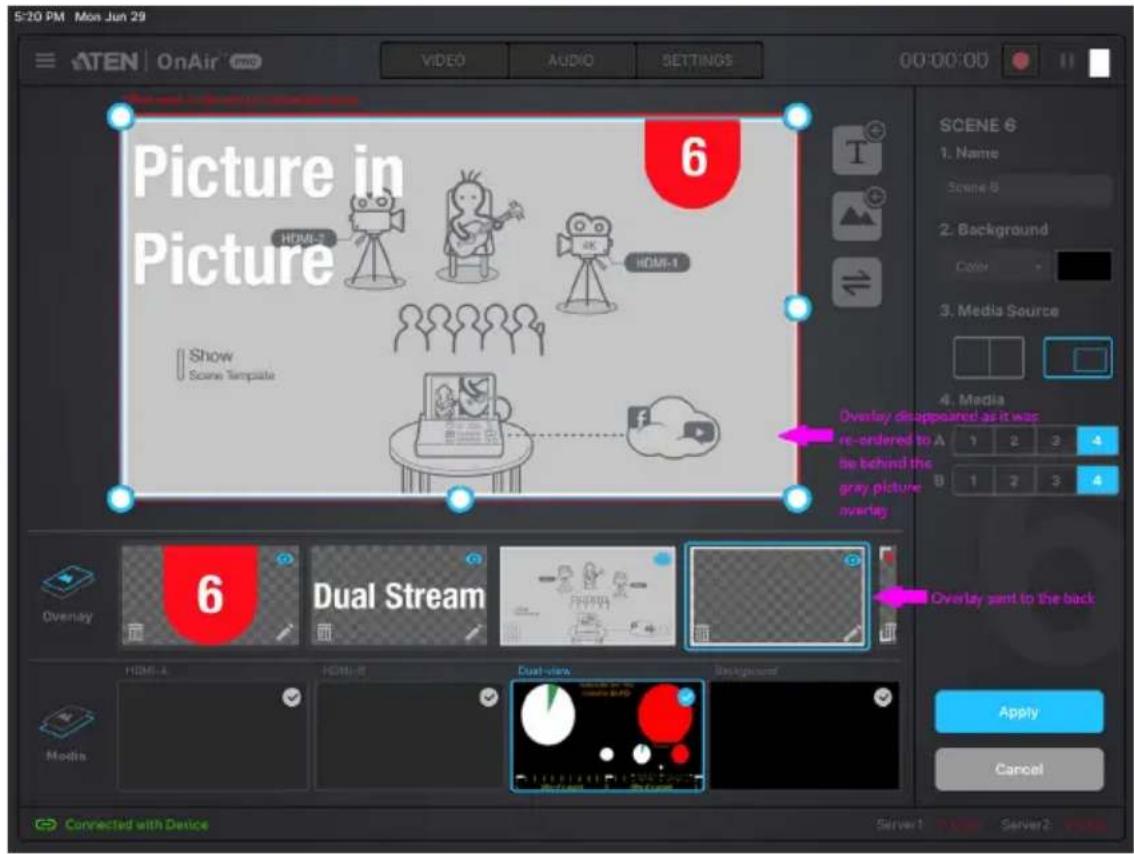Click the add image overlay tool
1134x854 pixels.
[858, 215]
